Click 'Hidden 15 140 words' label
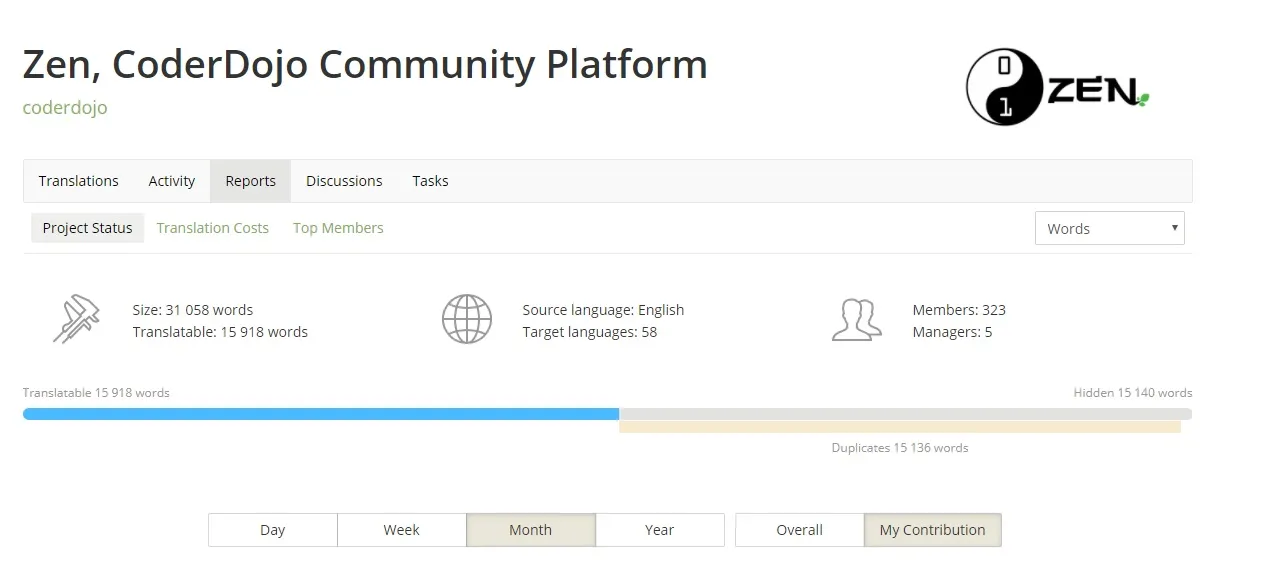Screen dimensions: 1277x575 1133,393
